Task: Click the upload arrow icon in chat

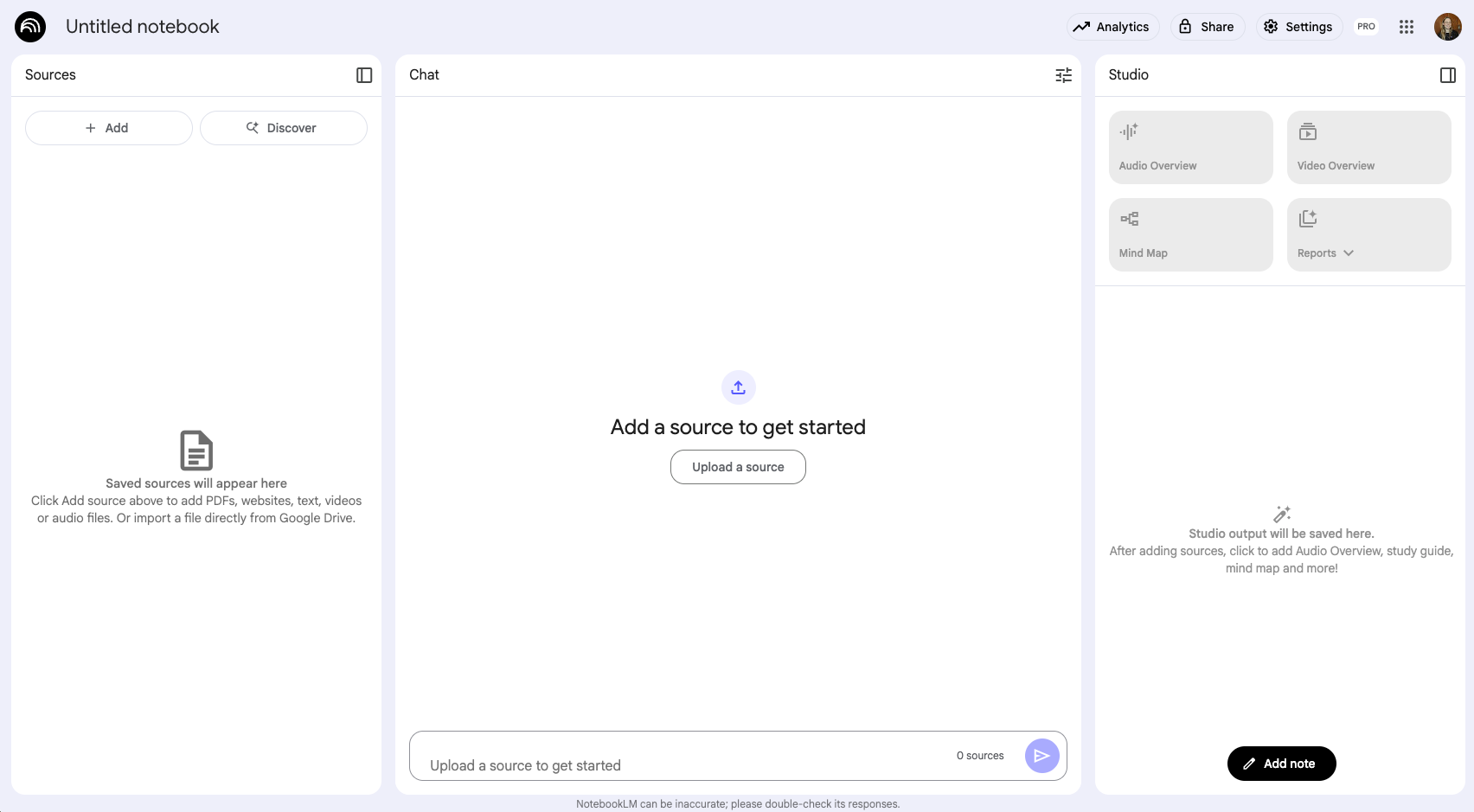Action: tap(738, 387)
